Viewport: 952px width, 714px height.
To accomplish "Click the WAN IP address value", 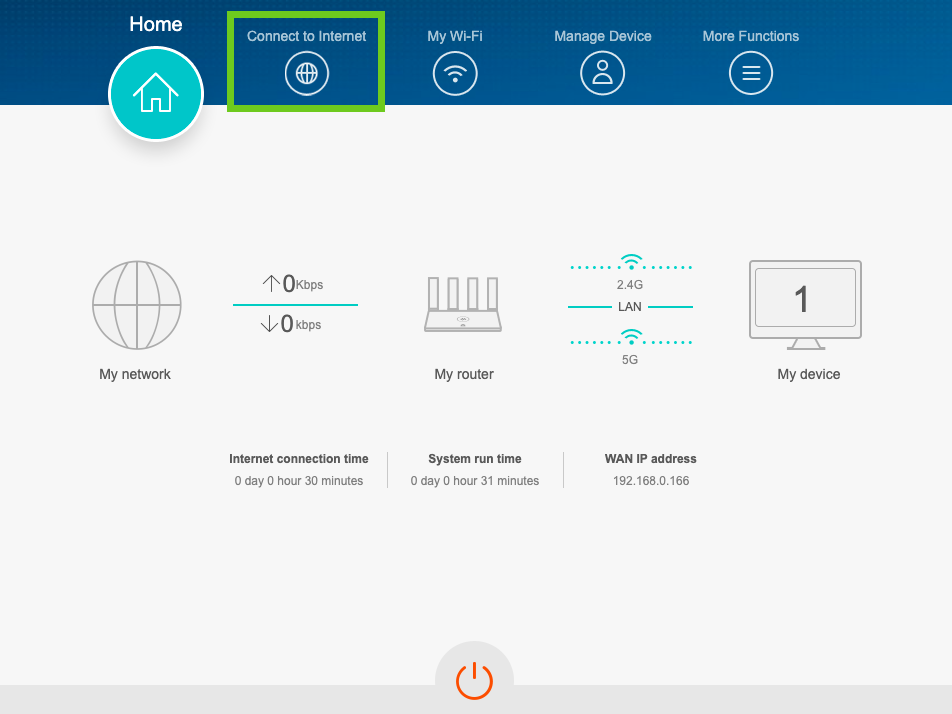I will [650, 481].
